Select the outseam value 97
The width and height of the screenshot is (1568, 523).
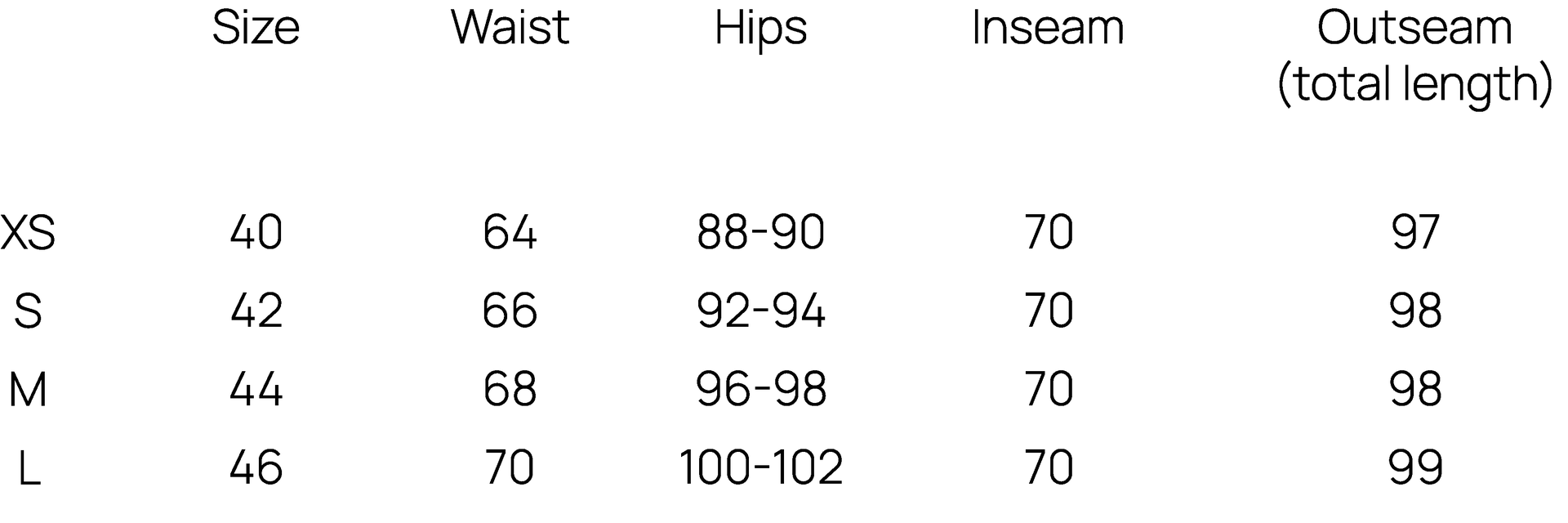[x=1414, y=233]
